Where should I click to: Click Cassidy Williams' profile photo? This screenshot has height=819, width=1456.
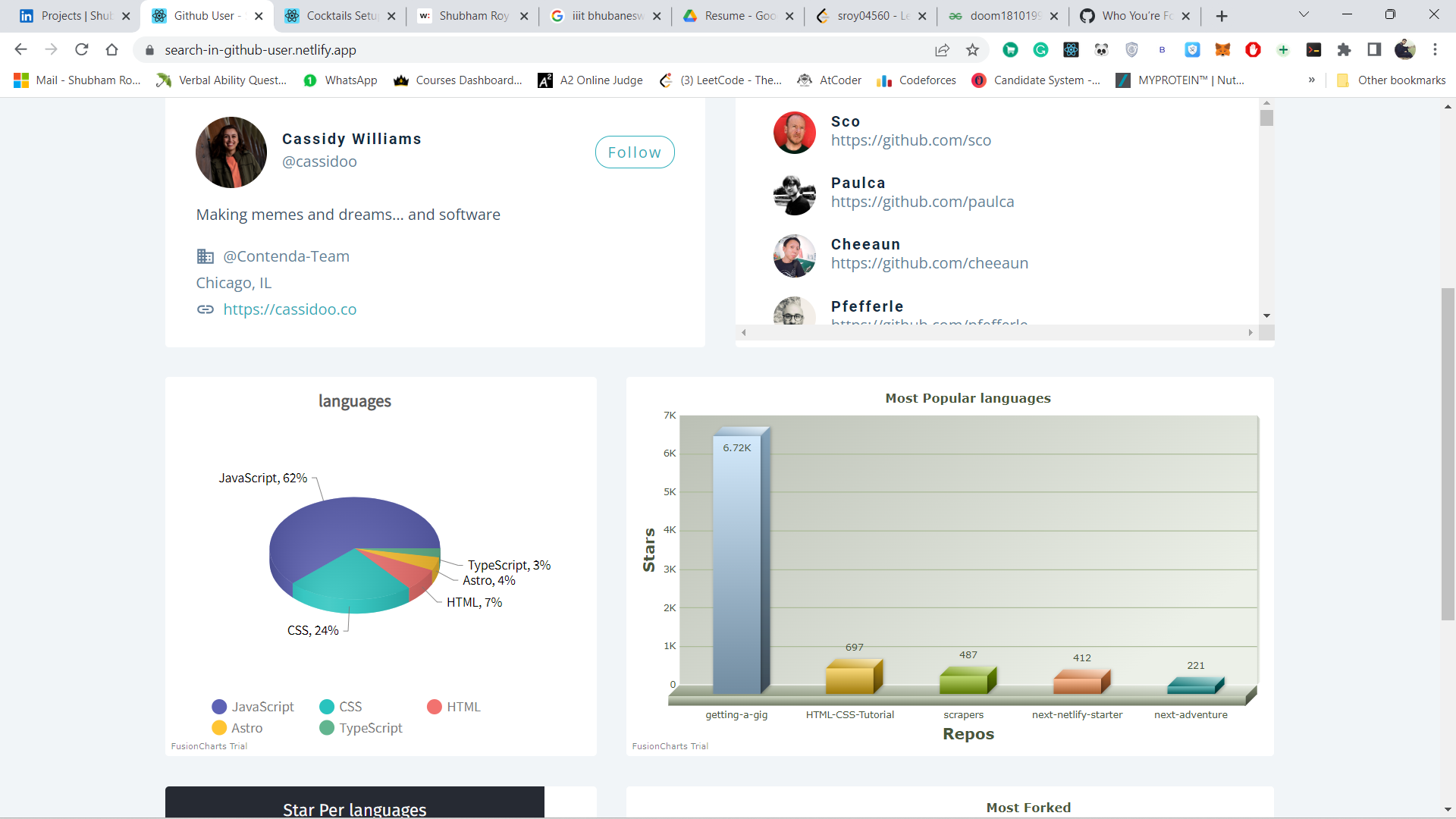point(231,152)
